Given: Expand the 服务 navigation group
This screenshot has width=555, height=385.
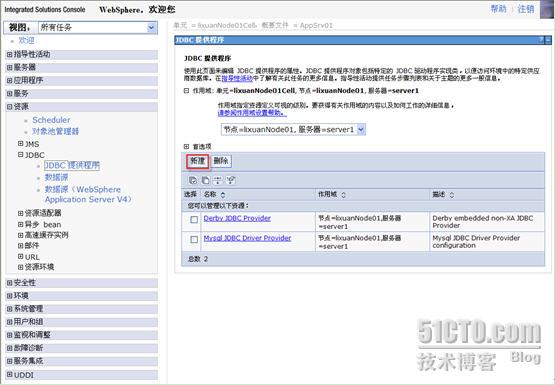Looking at the screenshot, I should click(10, 94).
